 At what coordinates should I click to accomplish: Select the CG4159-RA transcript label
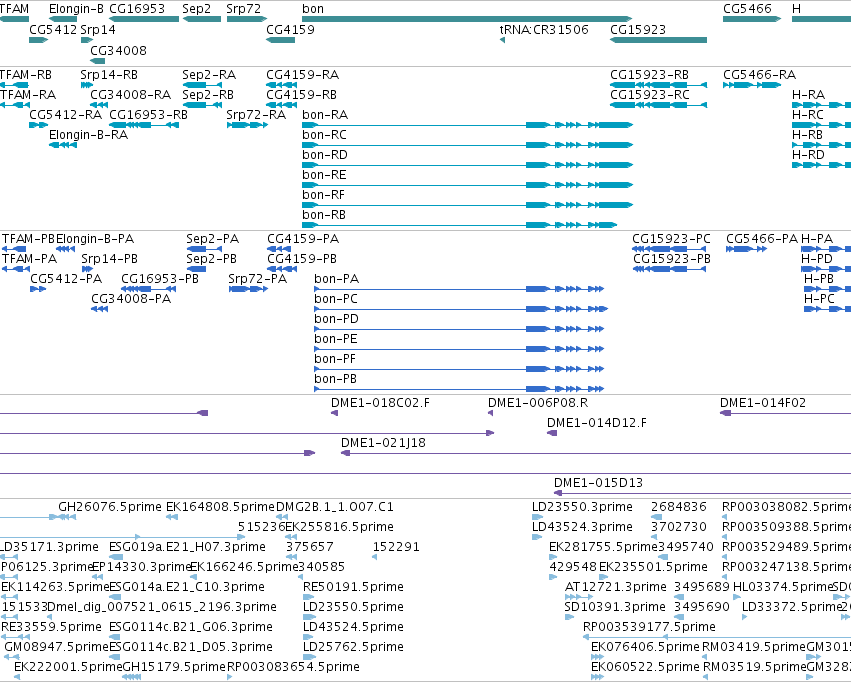coord(302,74)
